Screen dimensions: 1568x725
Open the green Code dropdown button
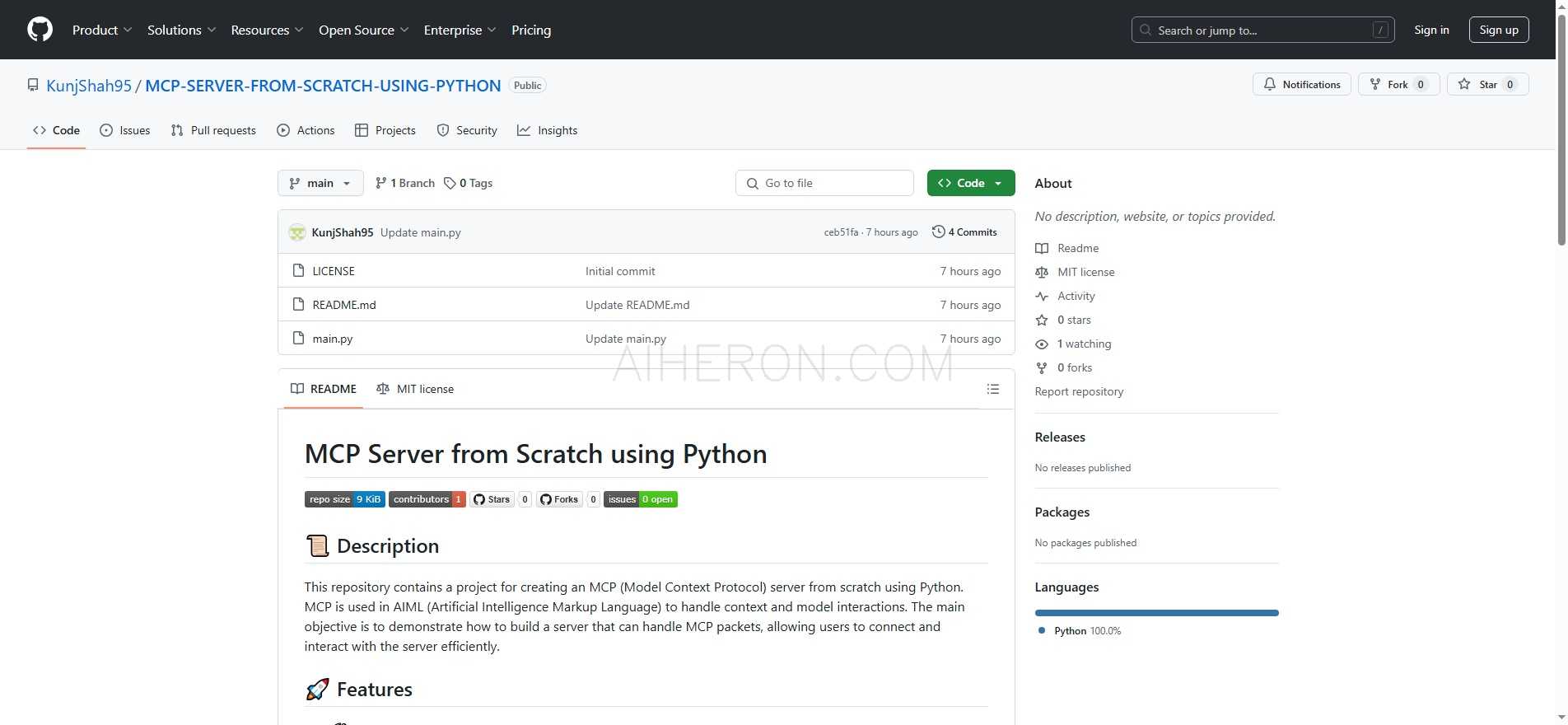pos(971,183)
